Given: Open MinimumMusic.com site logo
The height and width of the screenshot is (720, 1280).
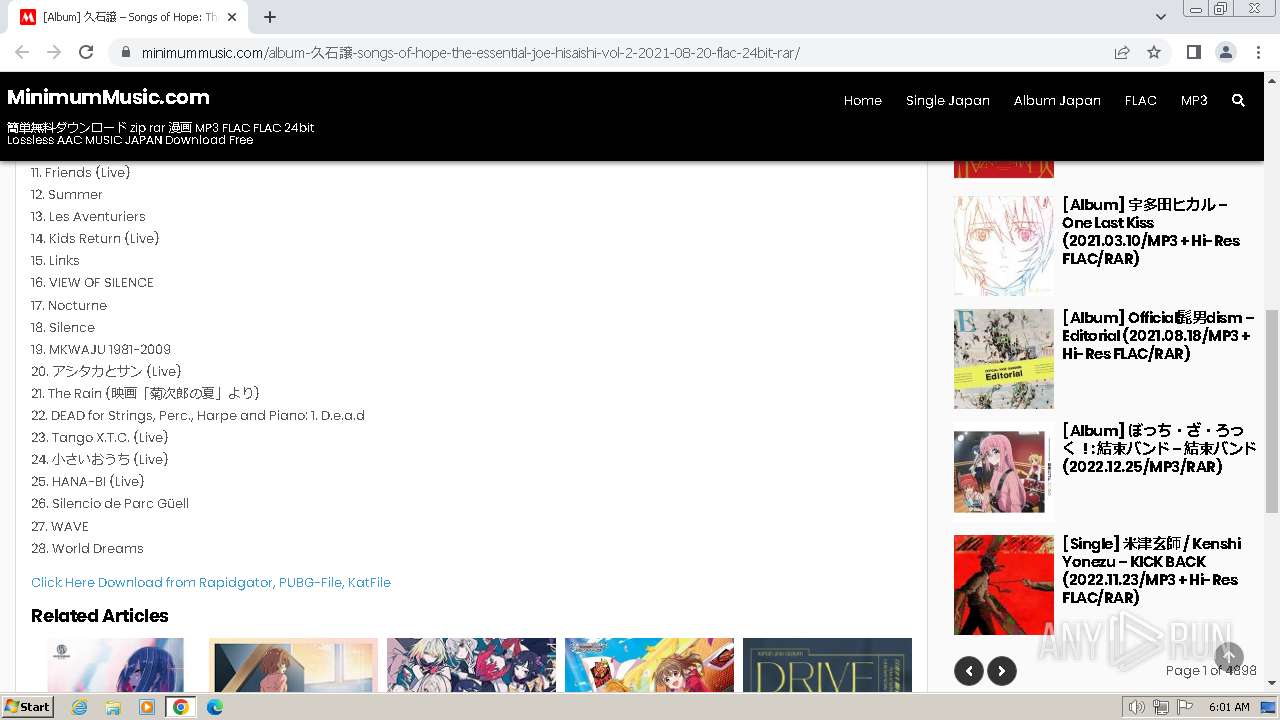Looking at the screenshot, I should click(108, 97).
